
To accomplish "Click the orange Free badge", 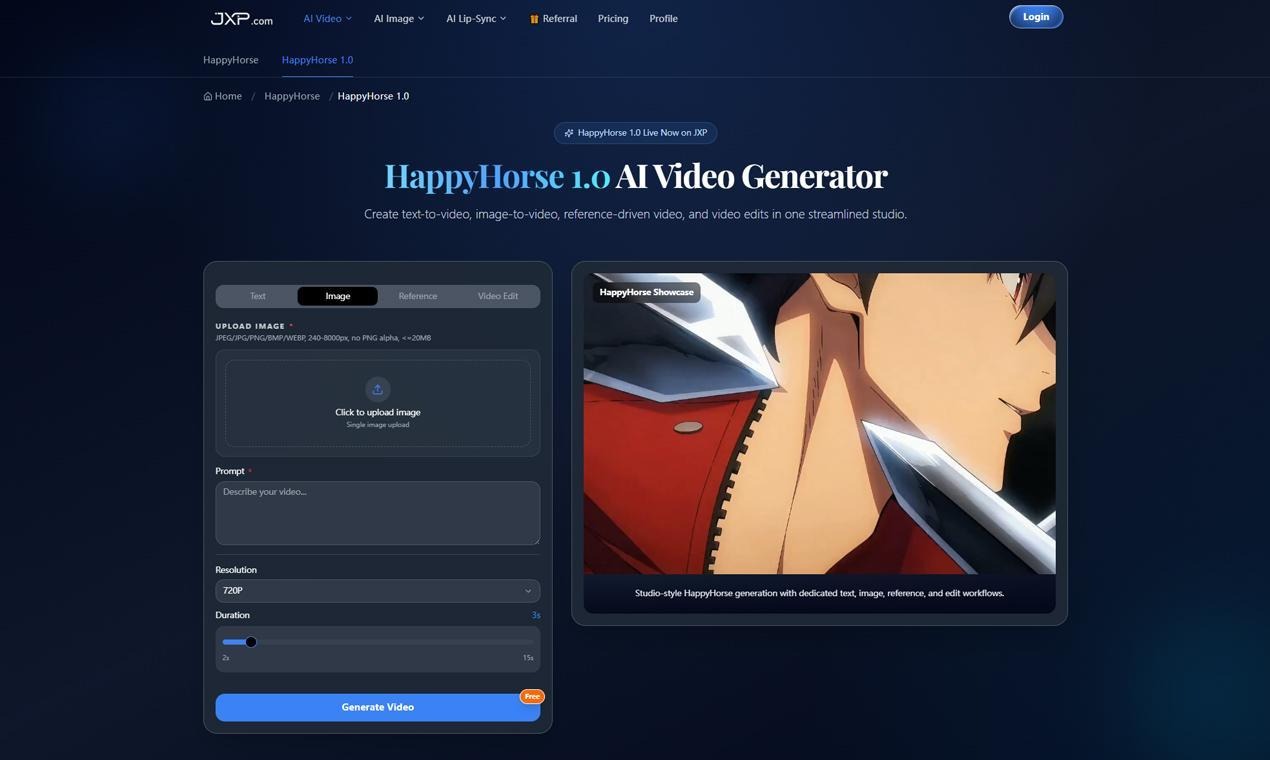I will pos(532,696).
